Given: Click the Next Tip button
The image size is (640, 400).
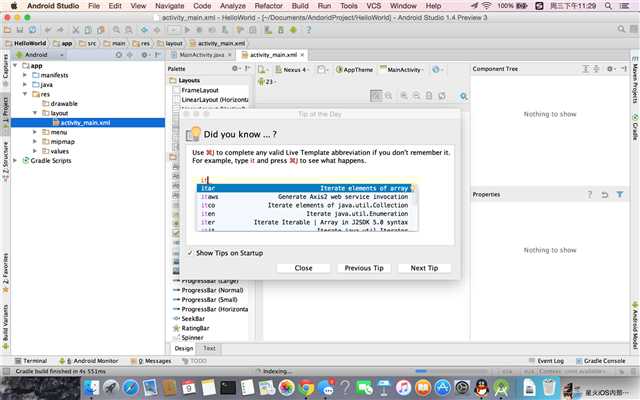Looking at the screenshot, I should 424,268.
